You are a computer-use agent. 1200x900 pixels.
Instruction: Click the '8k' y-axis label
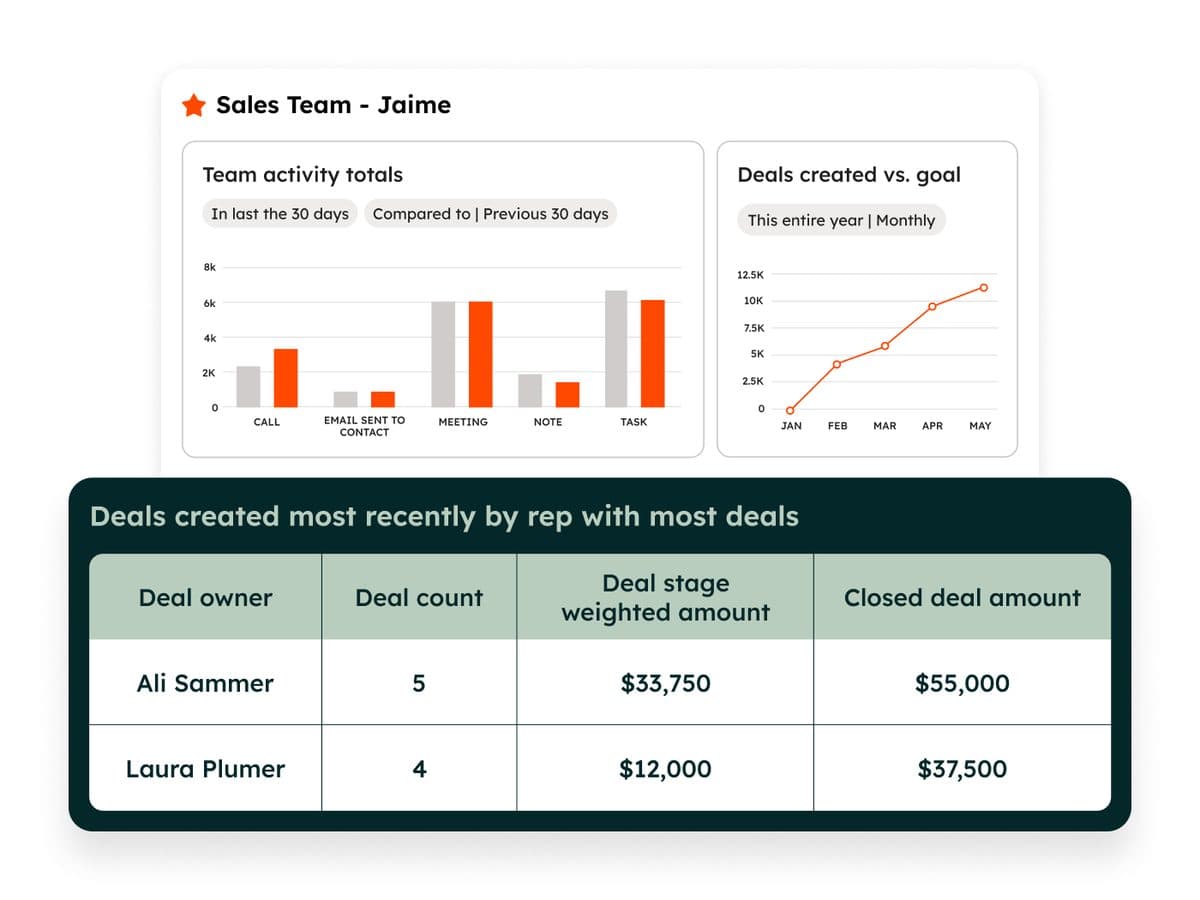[x=209, y=267]
